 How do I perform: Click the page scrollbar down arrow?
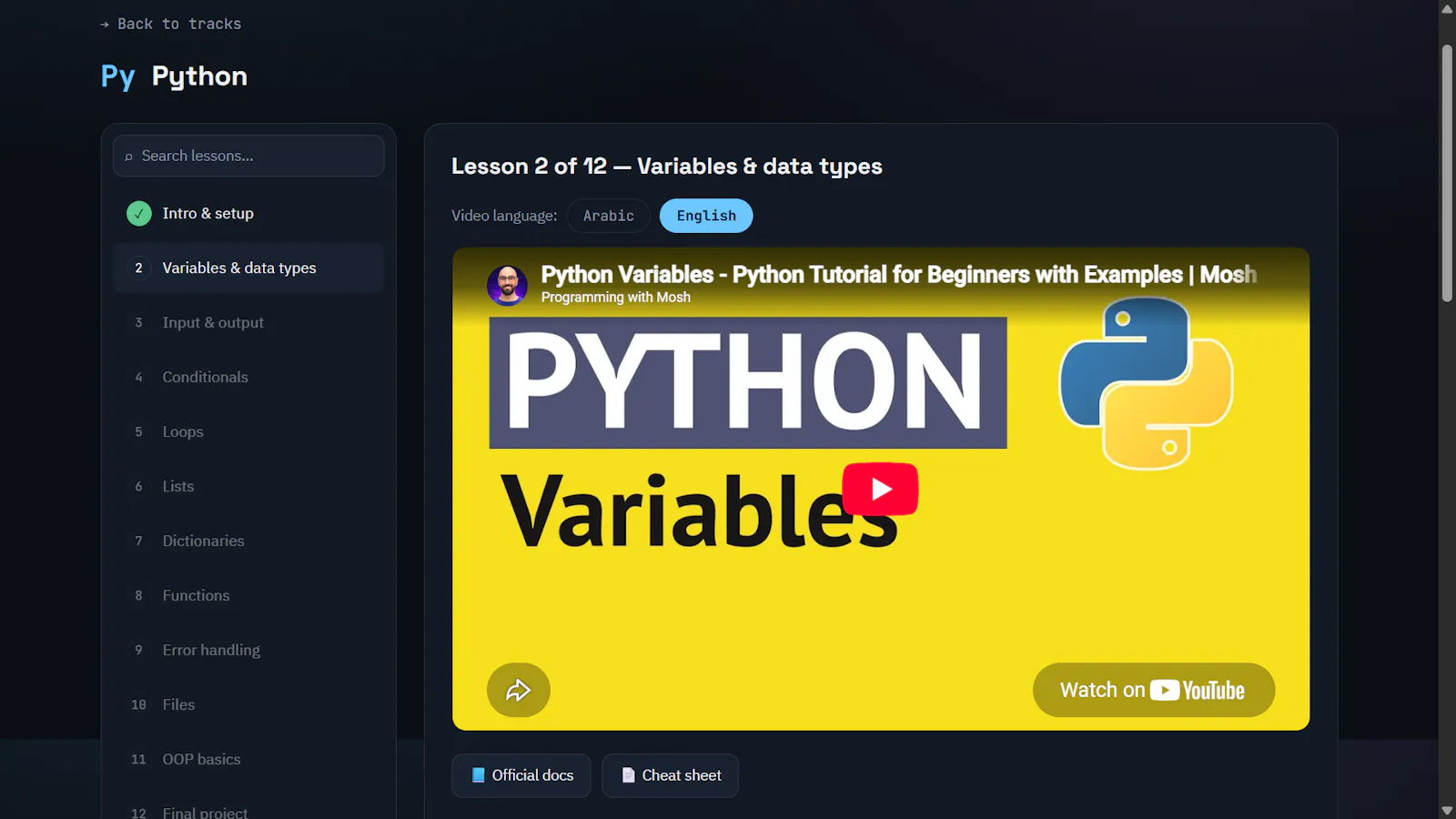(x=1447, y=810)
